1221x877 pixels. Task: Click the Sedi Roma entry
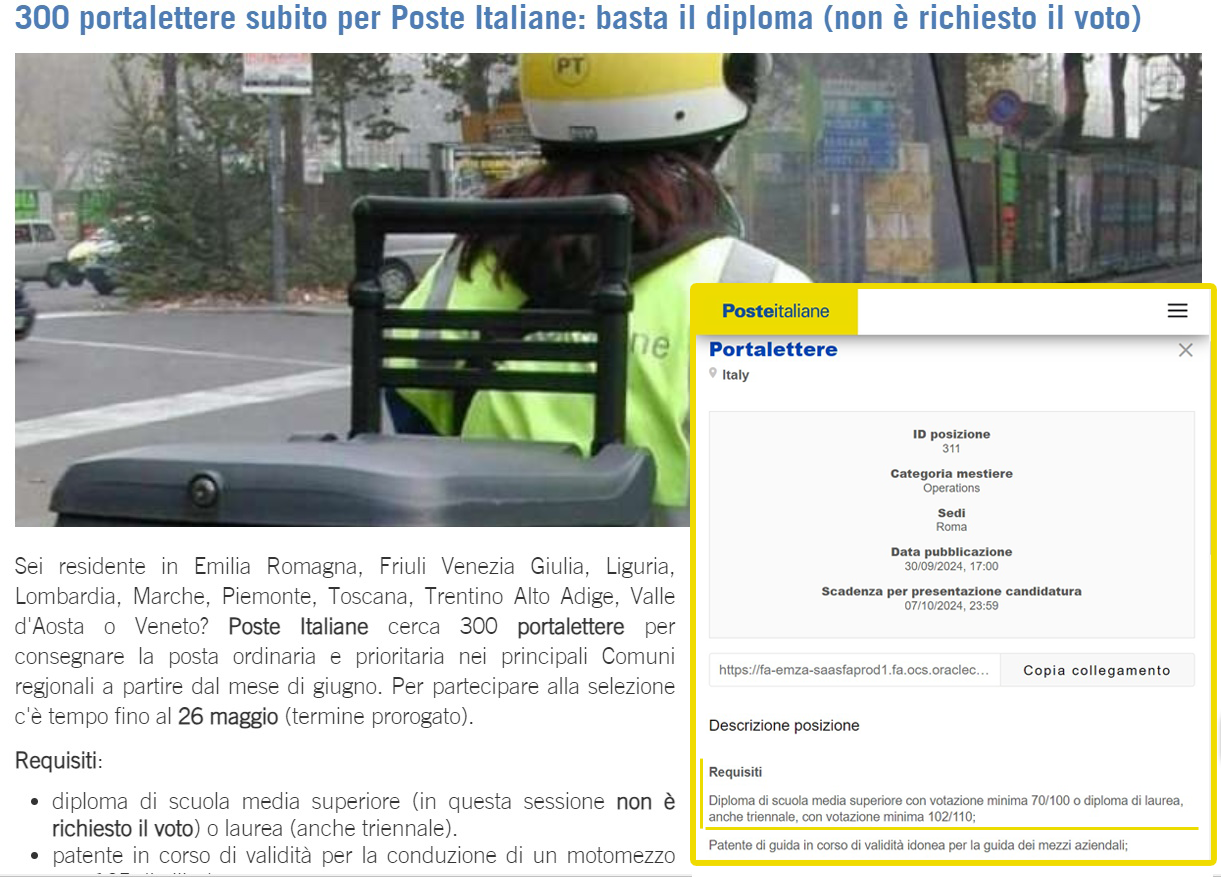click(x=951, y=520)
